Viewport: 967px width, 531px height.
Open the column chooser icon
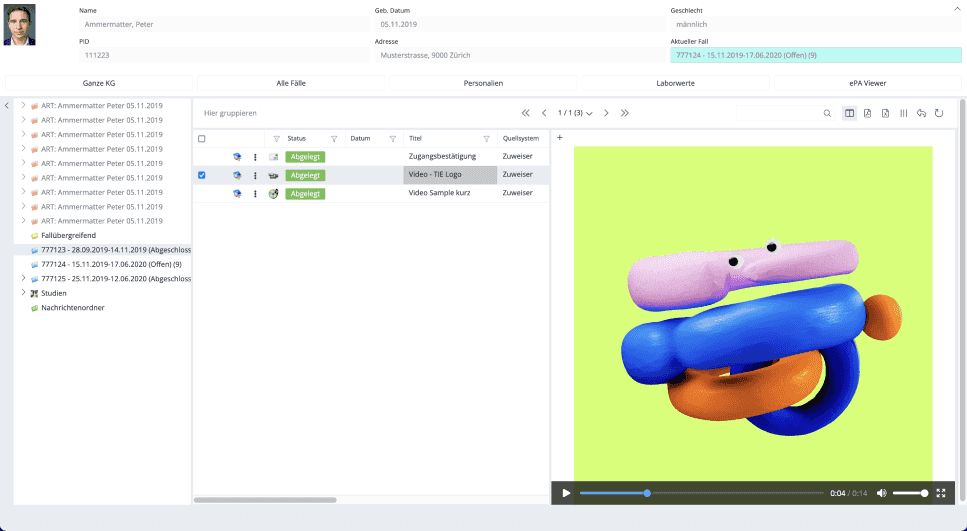(903, 113)
